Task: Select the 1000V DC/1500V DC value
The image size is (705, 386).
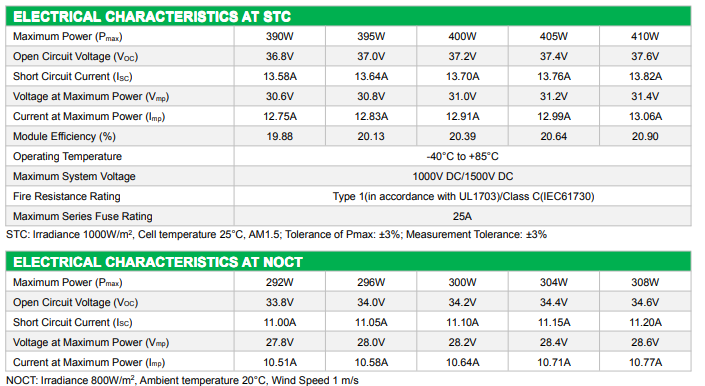Action: point(463,176)
